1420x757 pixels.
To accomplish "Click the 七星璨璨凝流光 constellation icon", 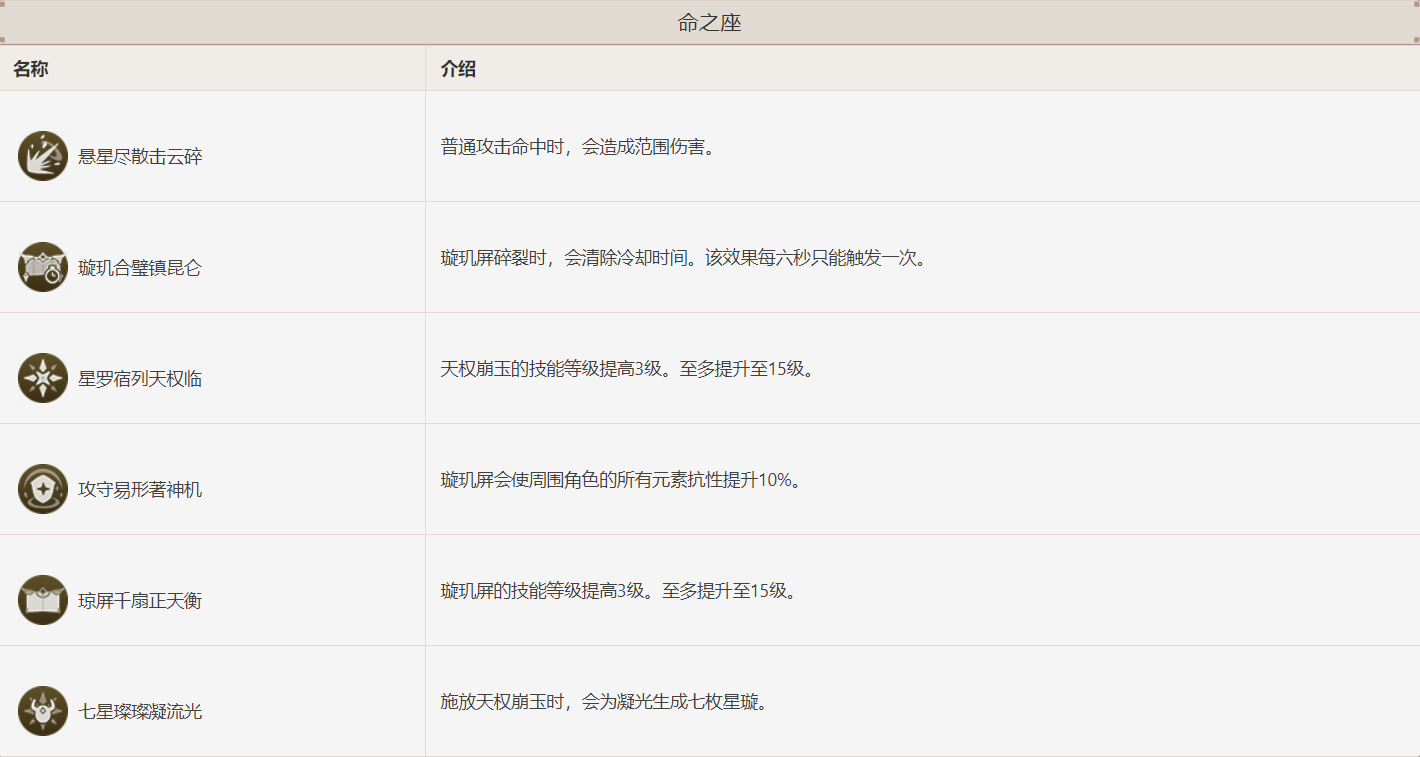I will click(43, 711).
